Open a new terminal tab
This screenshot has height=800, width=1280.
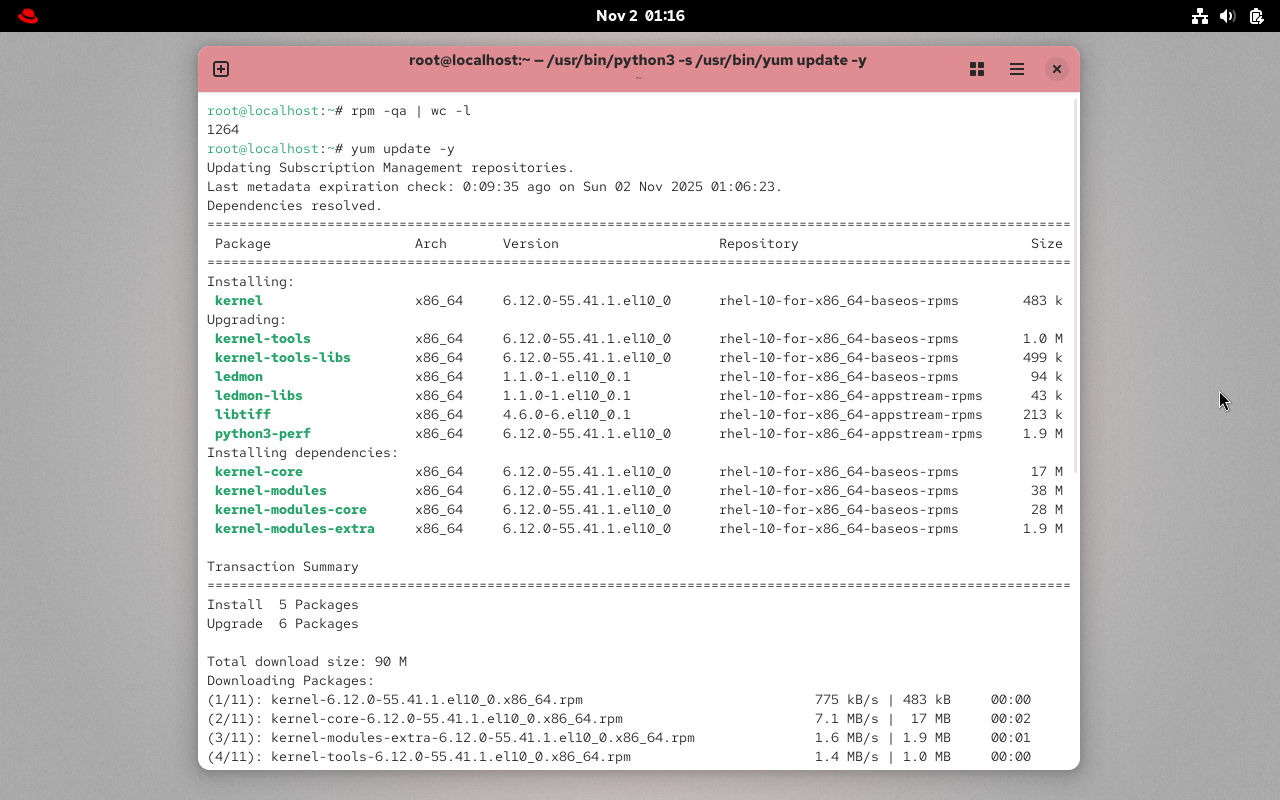(221, 69)
